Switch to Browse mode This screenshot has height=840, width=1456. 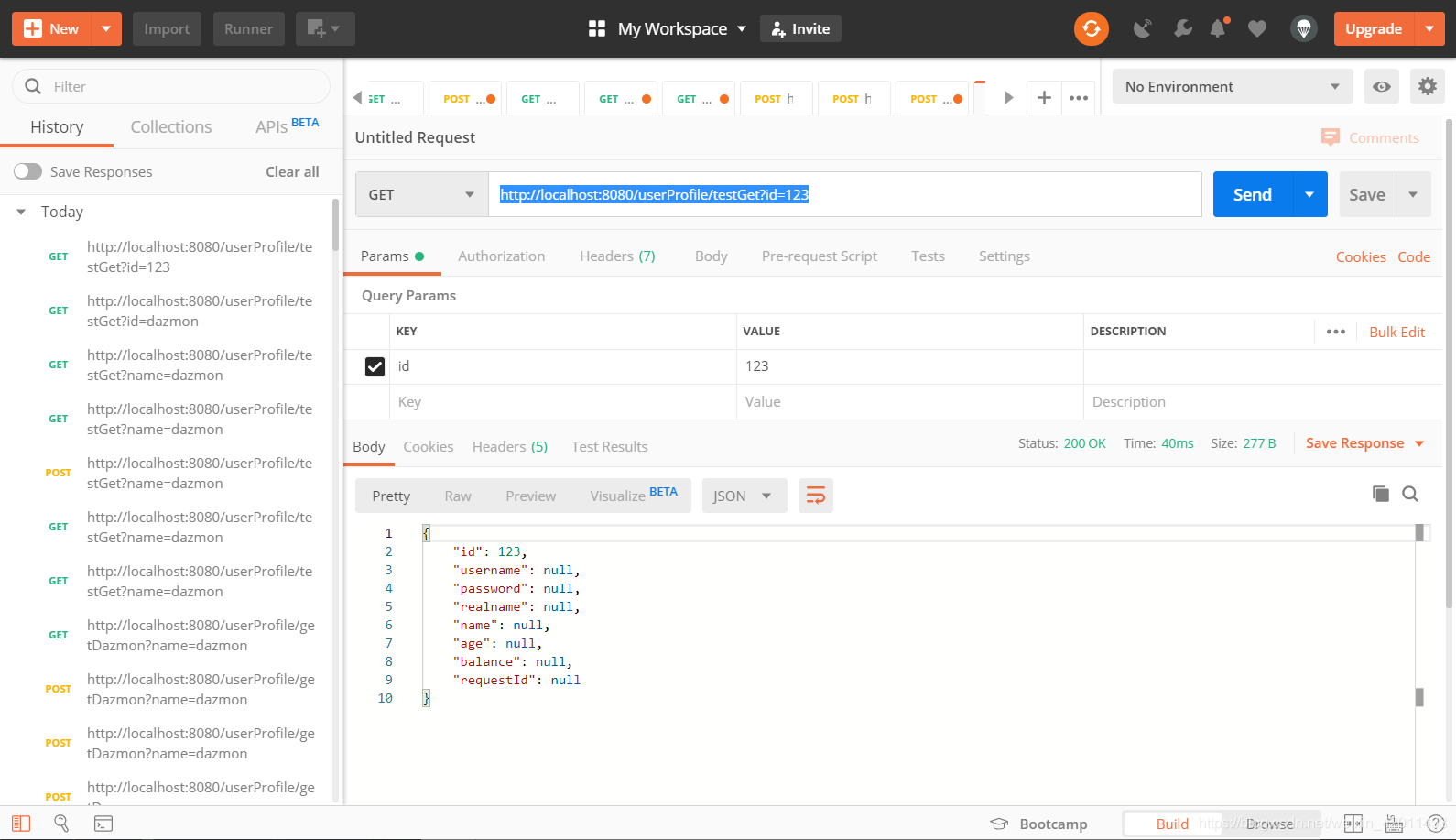click(x=1270, y=824)
